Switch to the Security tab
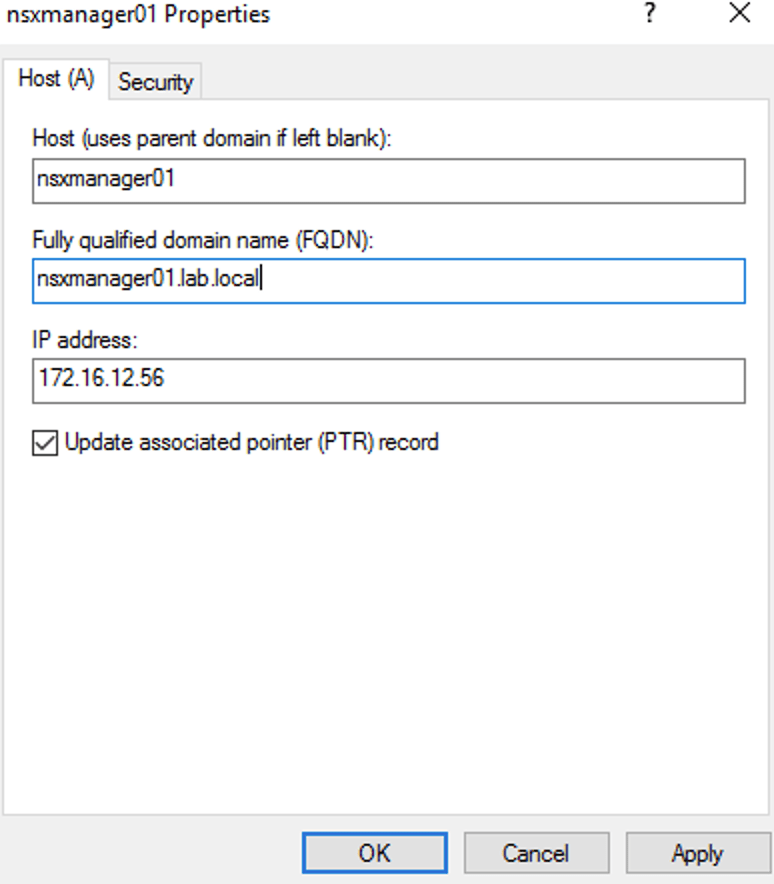Image resolution: width=774 pixels, height=884 pixels. coord(155,83)
